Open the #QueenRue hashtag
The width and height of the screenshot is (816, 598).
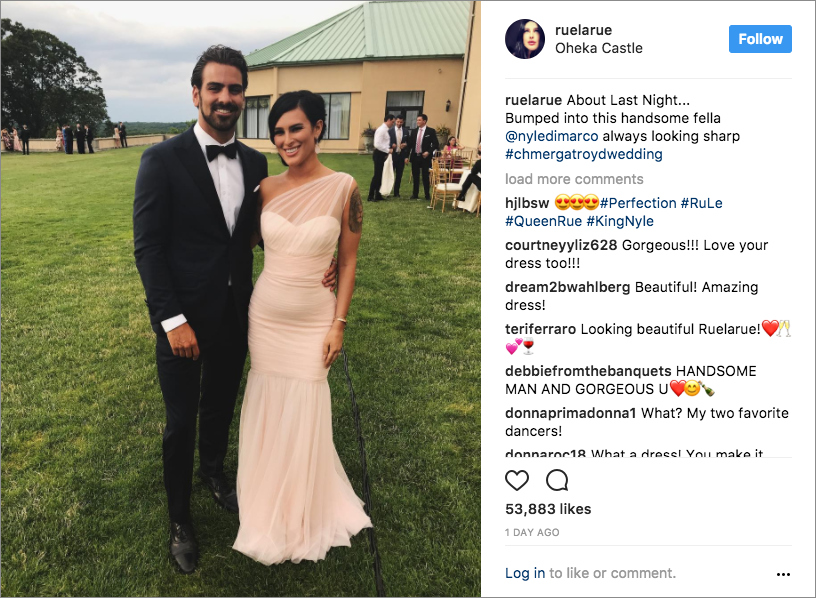point(543,221)
